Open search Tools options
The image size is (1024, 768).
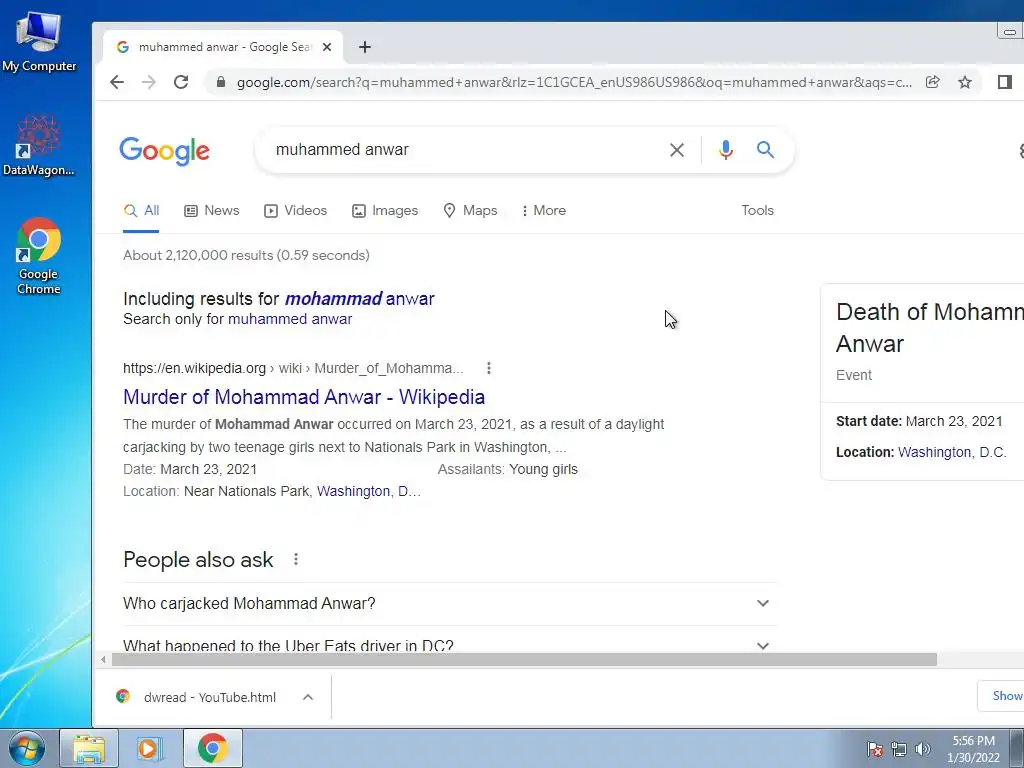pos(758,210)
